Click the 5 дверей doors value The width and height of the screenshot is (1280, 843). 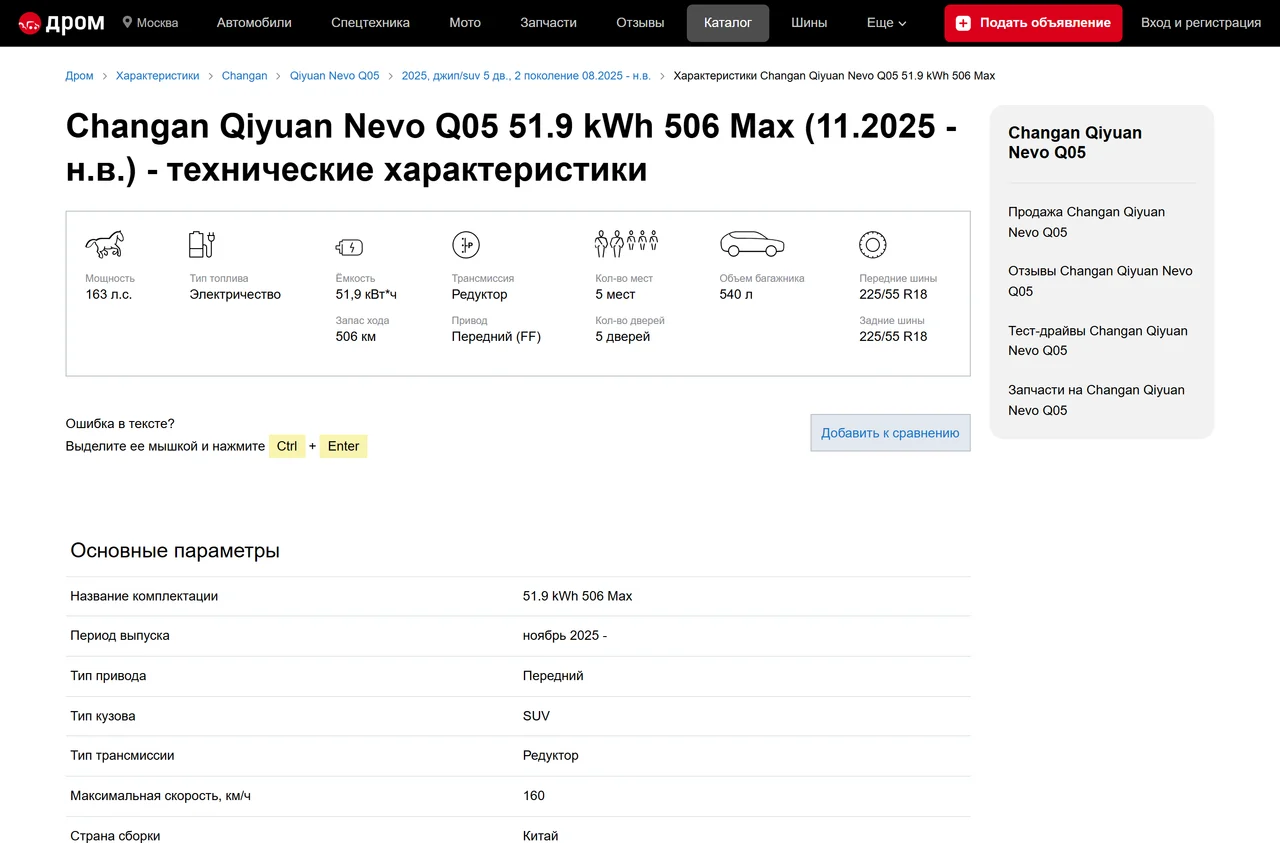coord(623,336)
